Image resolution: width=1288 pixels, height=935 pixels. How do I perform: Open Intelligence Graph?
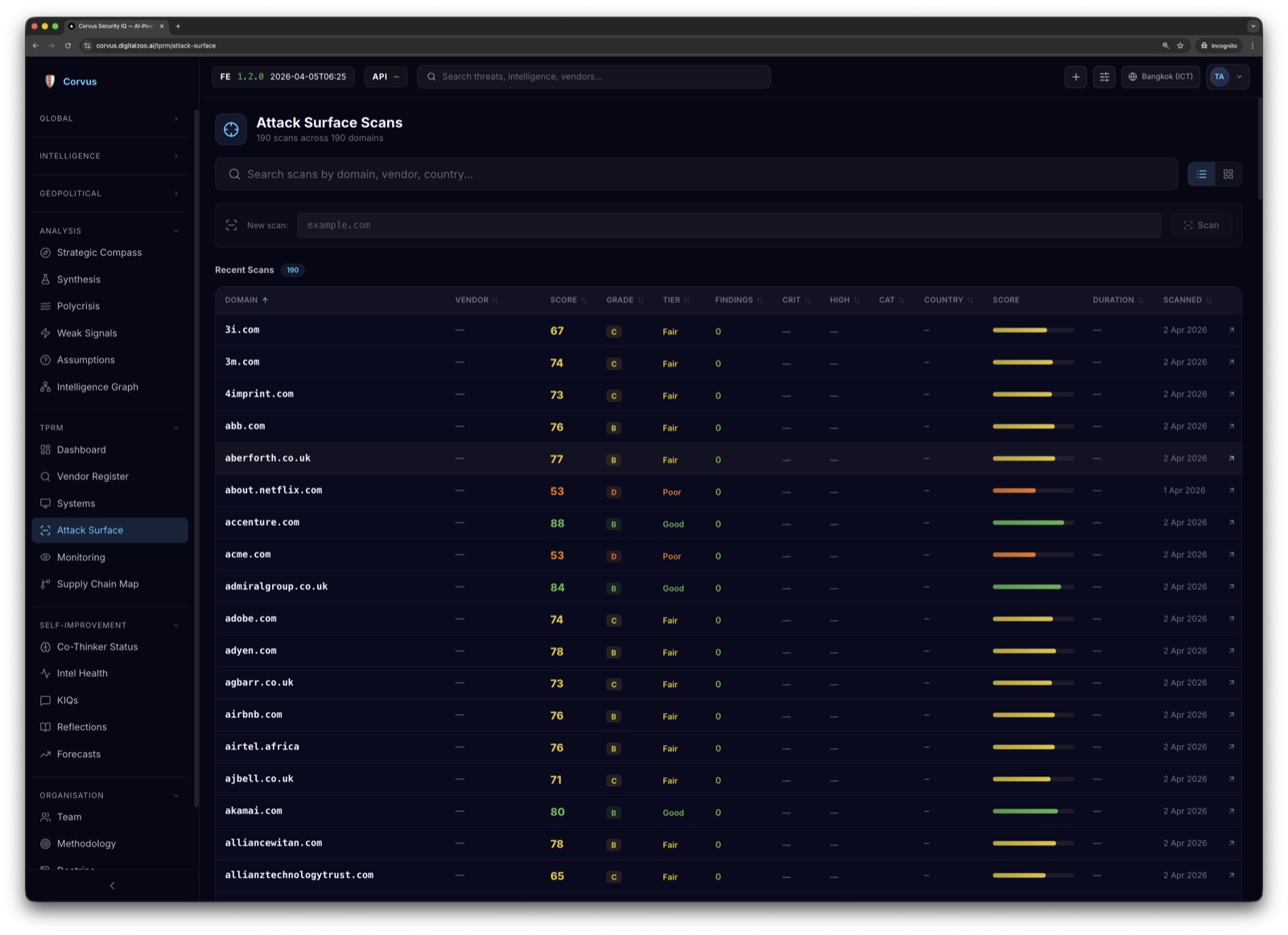97,387
